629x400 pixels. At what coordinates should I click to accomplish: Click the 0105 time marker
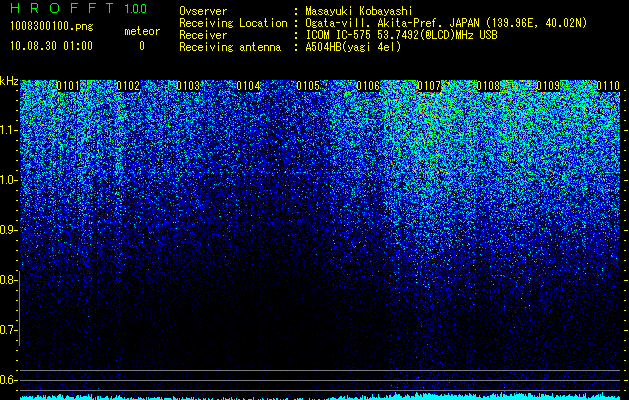pos(308,86)
